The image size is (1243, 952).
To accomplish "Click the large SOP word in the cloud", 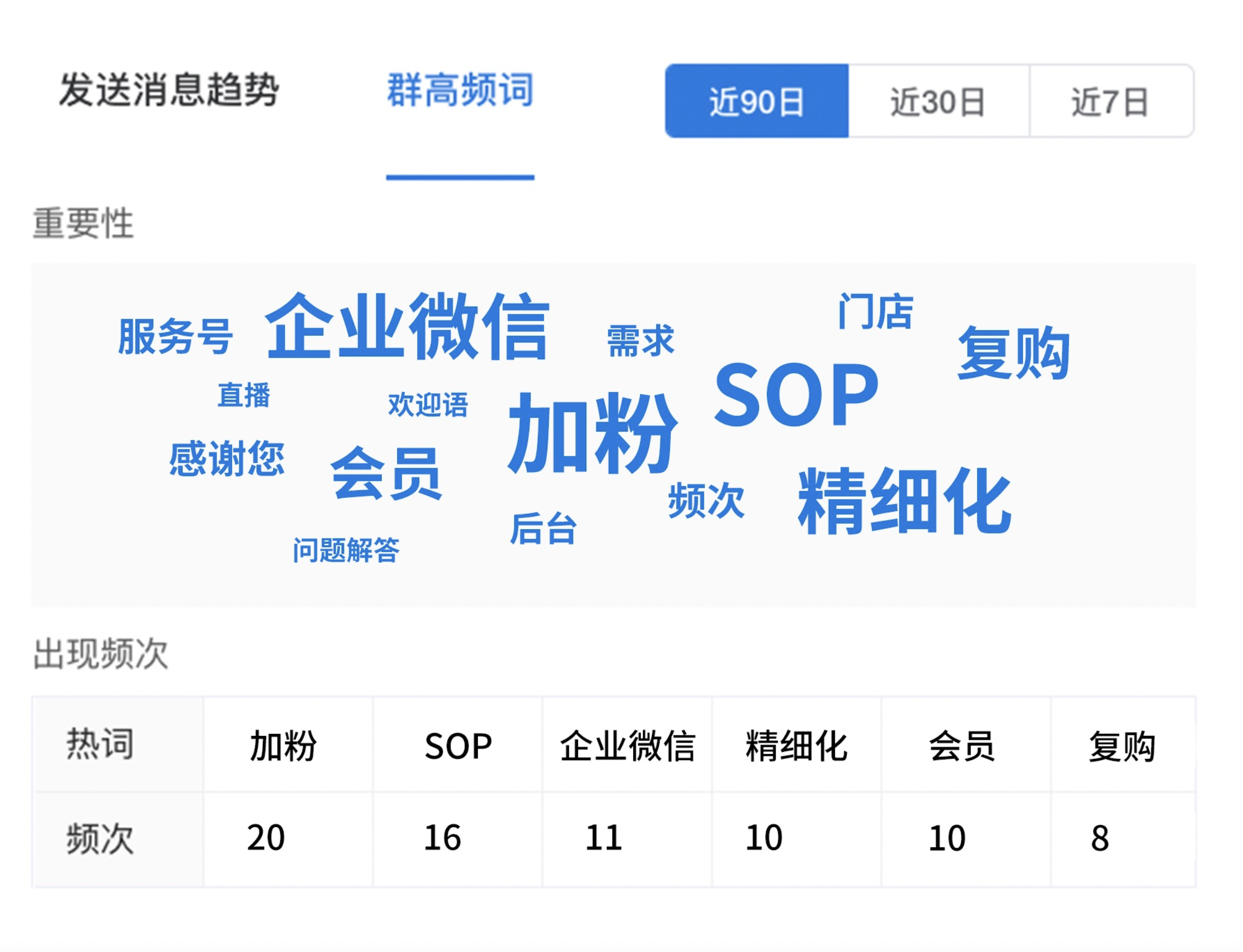I will pyautogui.click(x=796, y=394).
